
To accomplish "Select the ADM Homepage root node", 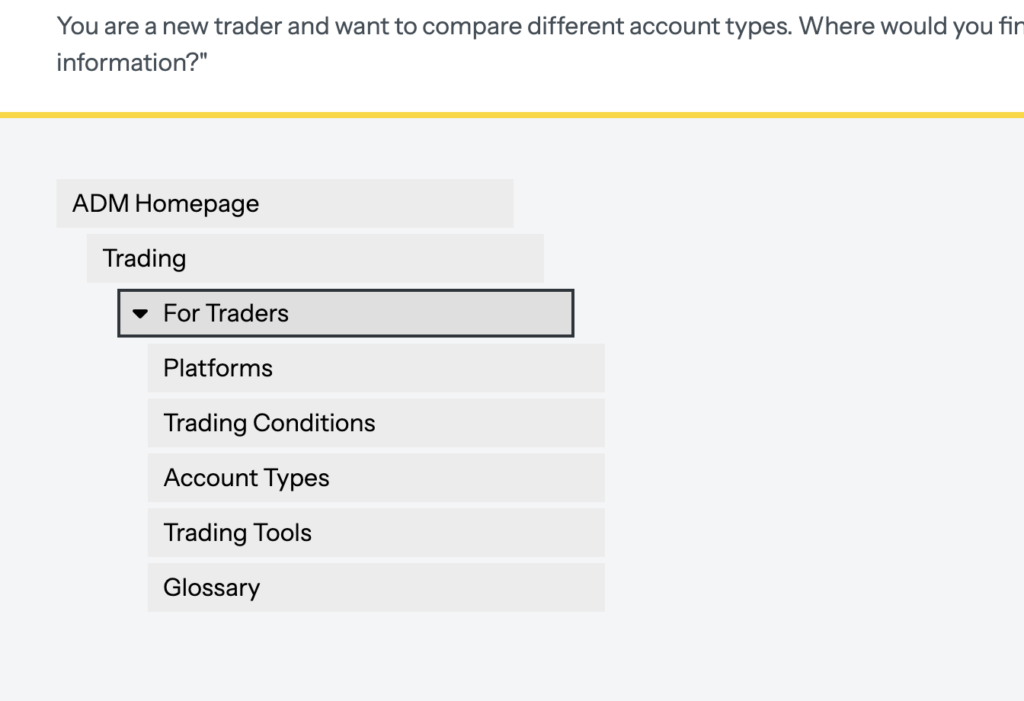I will coord(165,204).
